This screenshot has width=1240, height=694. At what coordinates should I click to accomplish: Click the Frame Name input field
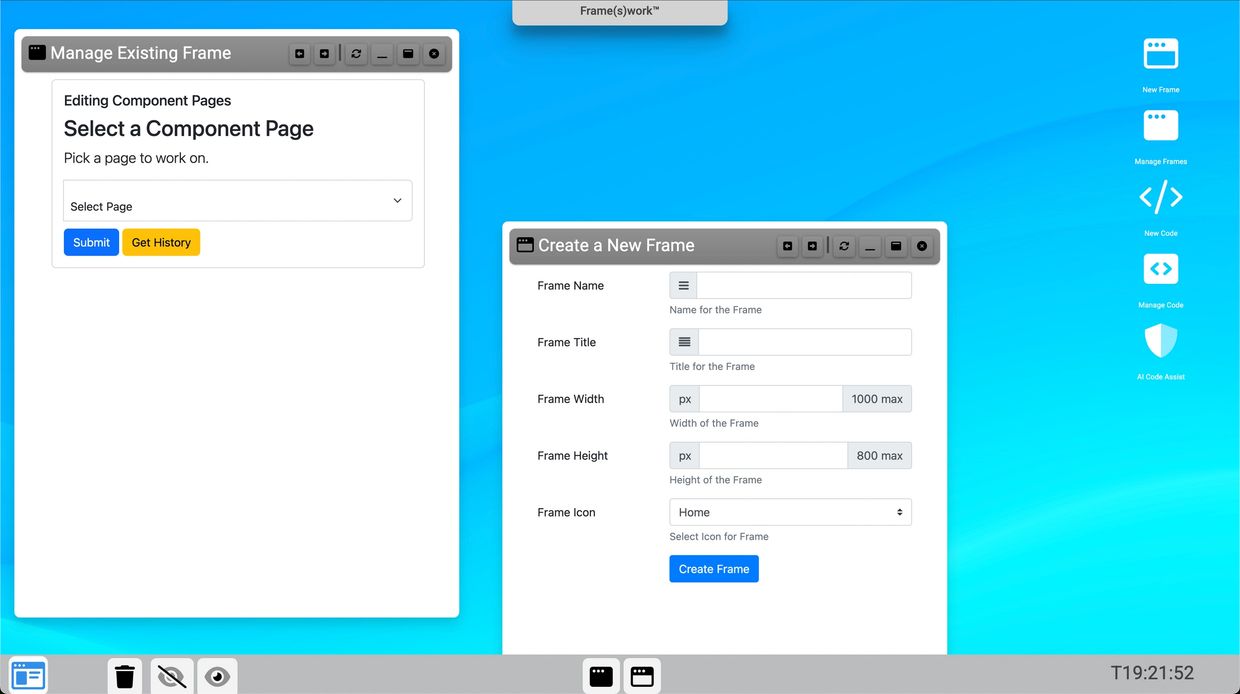tap(804, 286)
